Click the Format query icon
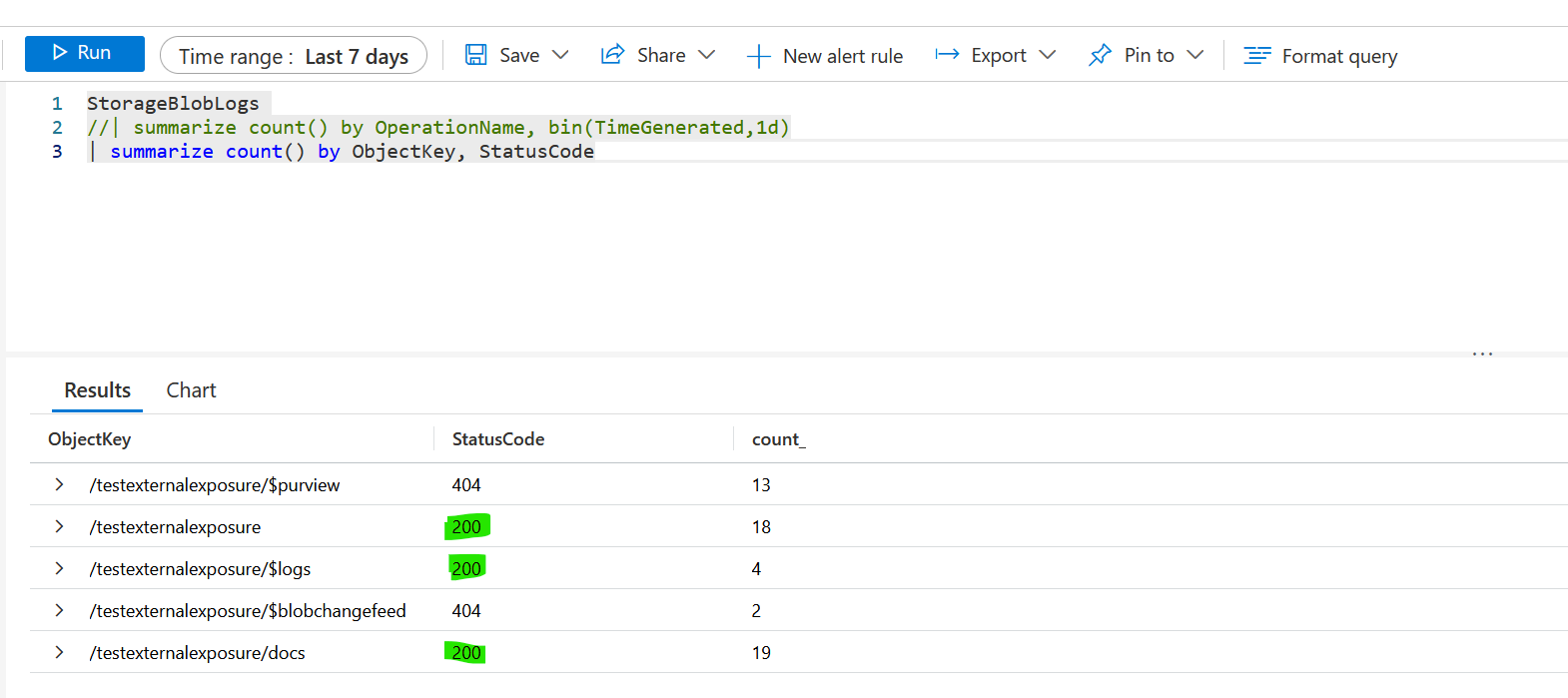Screen dimensions: 1568x698 (1257, 56)
